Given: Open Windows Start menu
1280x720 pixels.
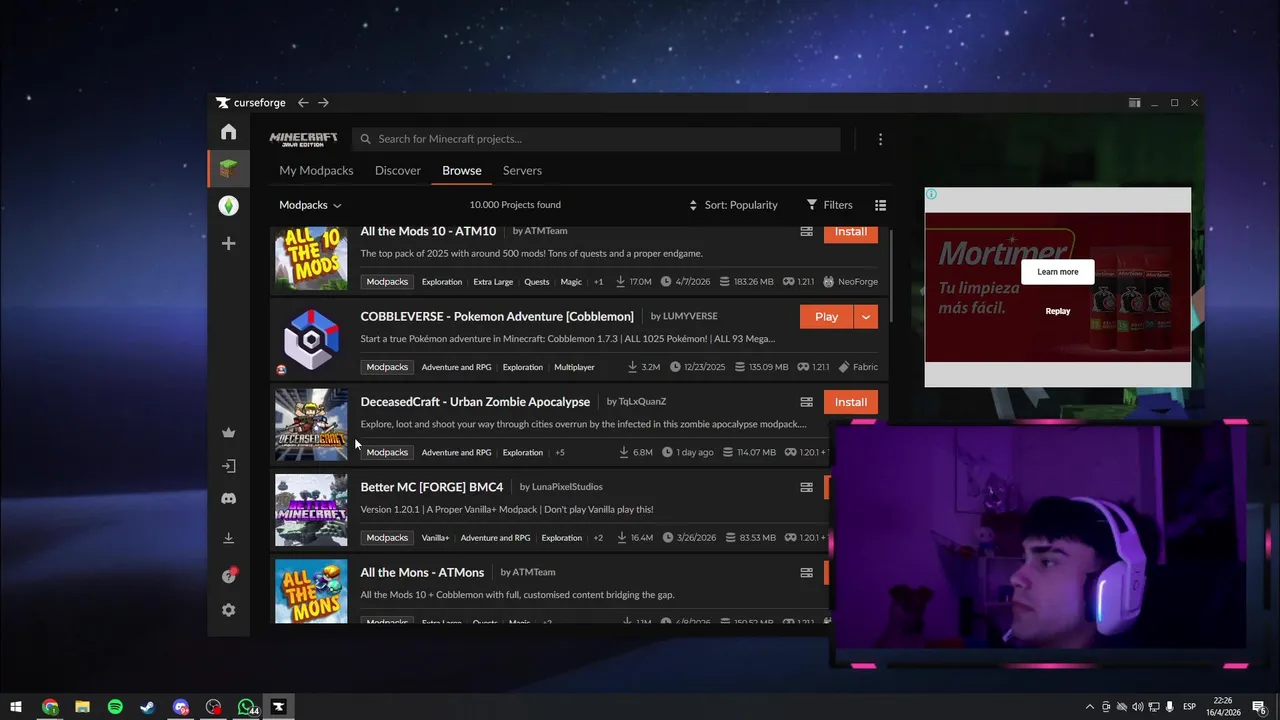Looking at the screenshot, I should [16, 707].
